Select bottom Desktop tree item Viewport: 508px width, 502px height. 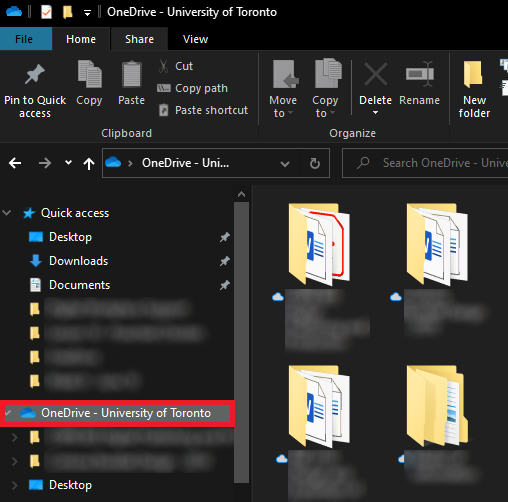coord(70,485)
